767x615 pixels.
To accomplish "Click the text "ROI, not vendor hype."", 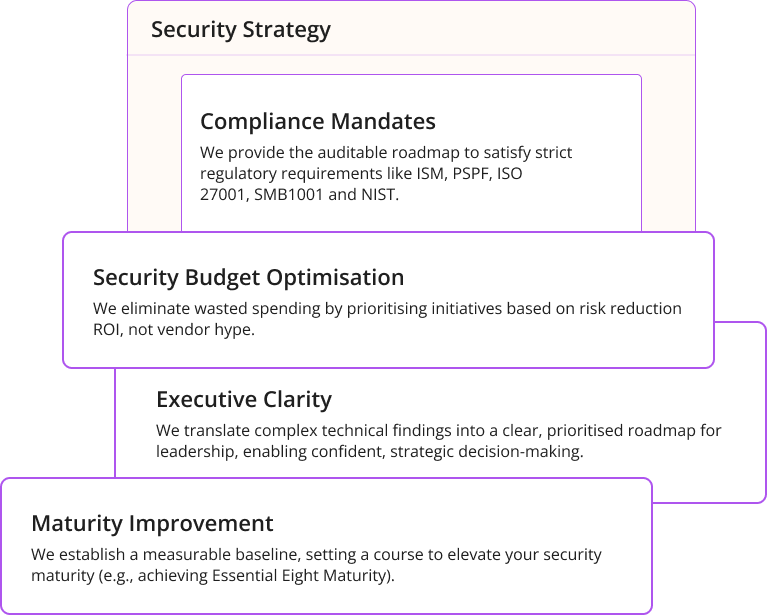I will [174, 330].
